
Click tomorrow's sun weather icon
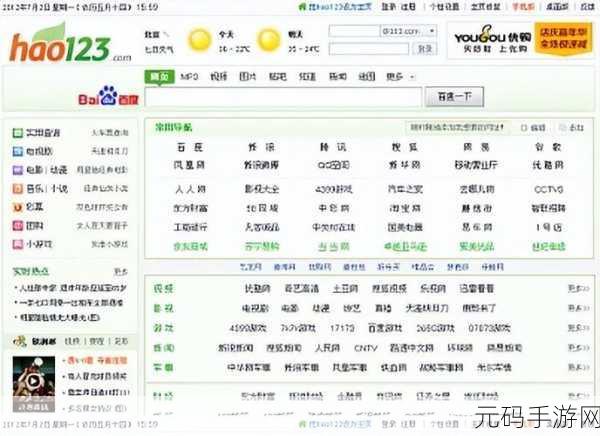coord(269,40)
